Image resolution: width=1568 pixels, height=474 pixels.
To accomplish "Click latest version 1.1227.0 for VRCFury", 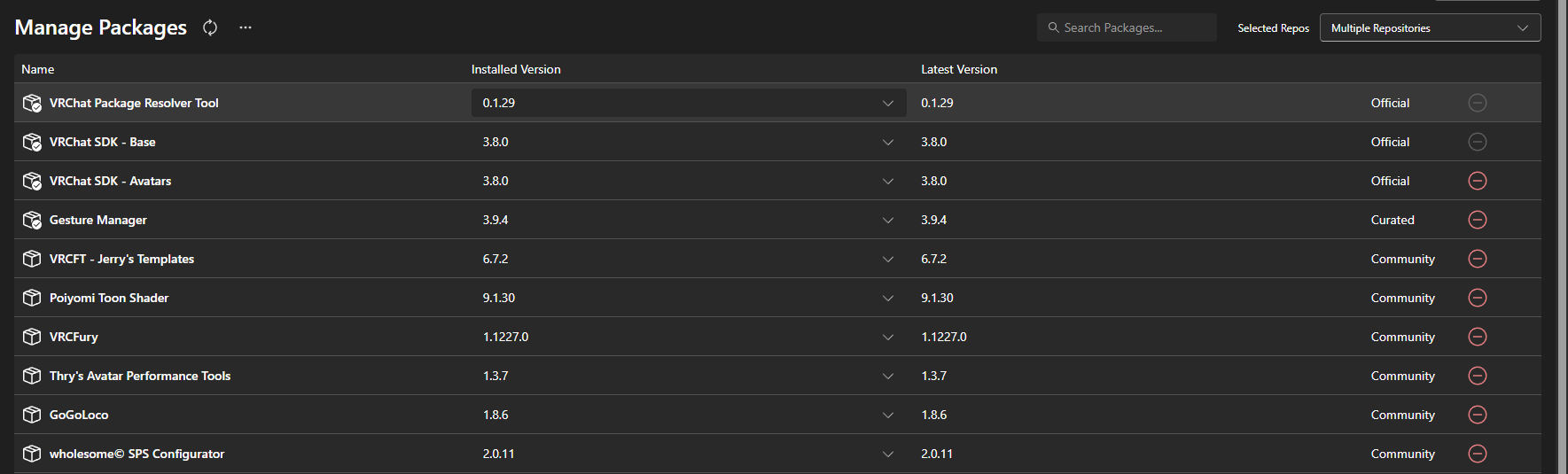I will 944,337.
